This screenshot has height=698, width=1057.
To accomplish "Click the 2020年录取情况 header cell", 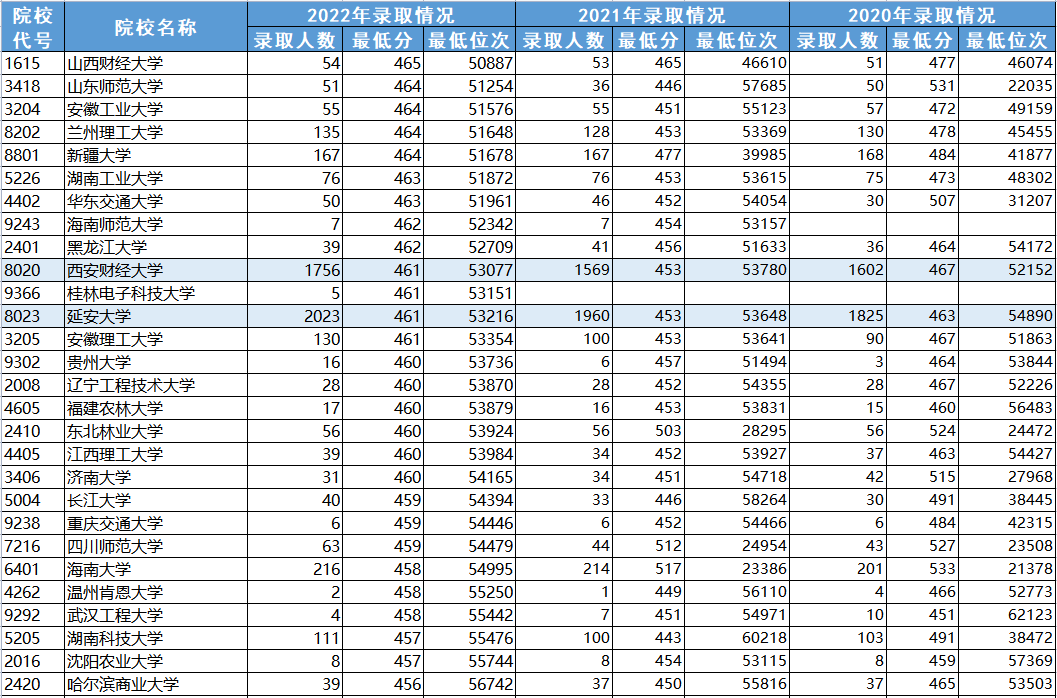I will [924, 15].
